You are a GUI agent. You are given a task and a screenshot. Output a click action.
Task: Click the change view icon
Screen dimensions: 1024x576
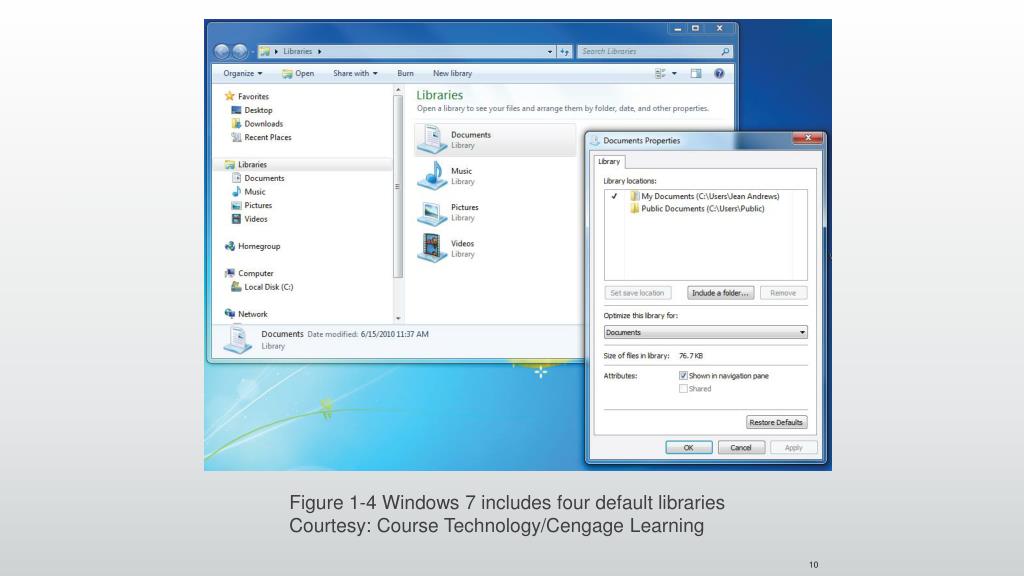(x=660, y=74)
